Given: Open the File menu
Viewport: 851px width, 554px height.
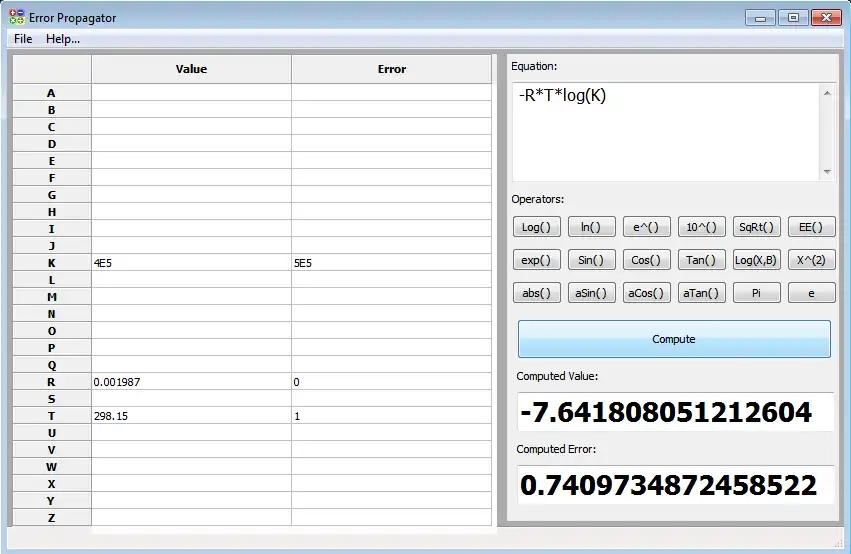Looking at the screenshot, I should [x=23, y=39].
